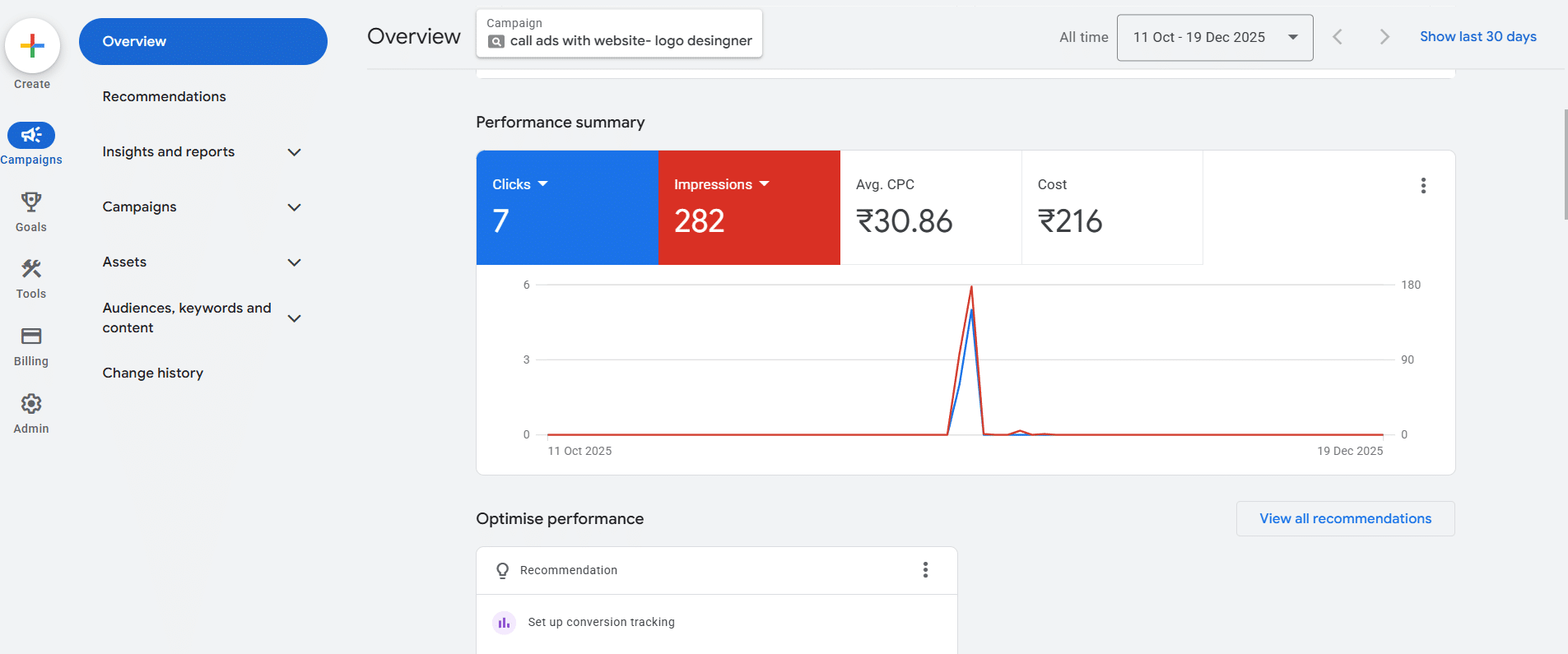Open the Tools wrench icon
This screenshot has height=654, width=1568.
[31, 269]
